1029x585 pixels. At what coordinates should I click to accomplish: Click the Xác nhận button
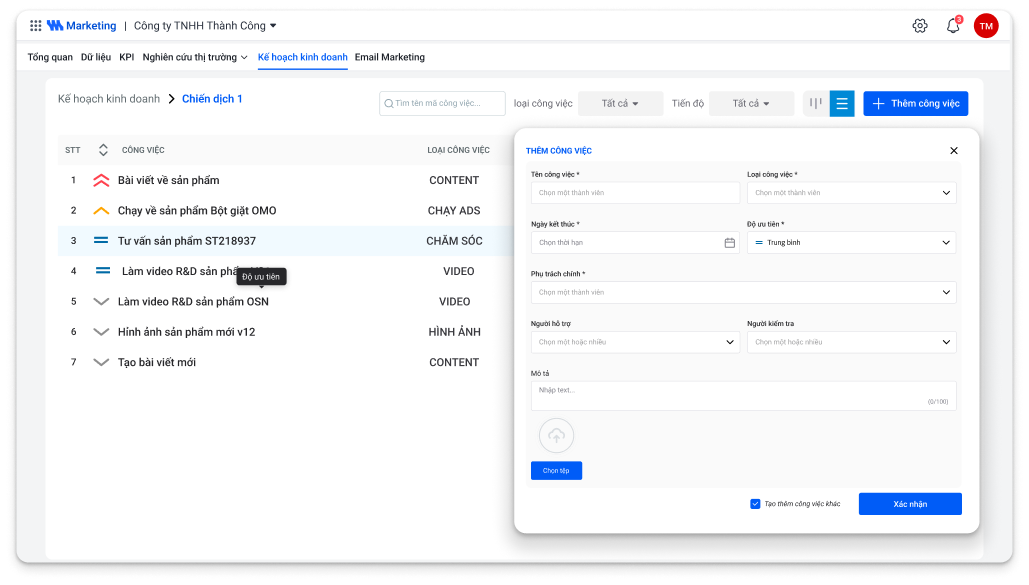(x=910, y=504)
